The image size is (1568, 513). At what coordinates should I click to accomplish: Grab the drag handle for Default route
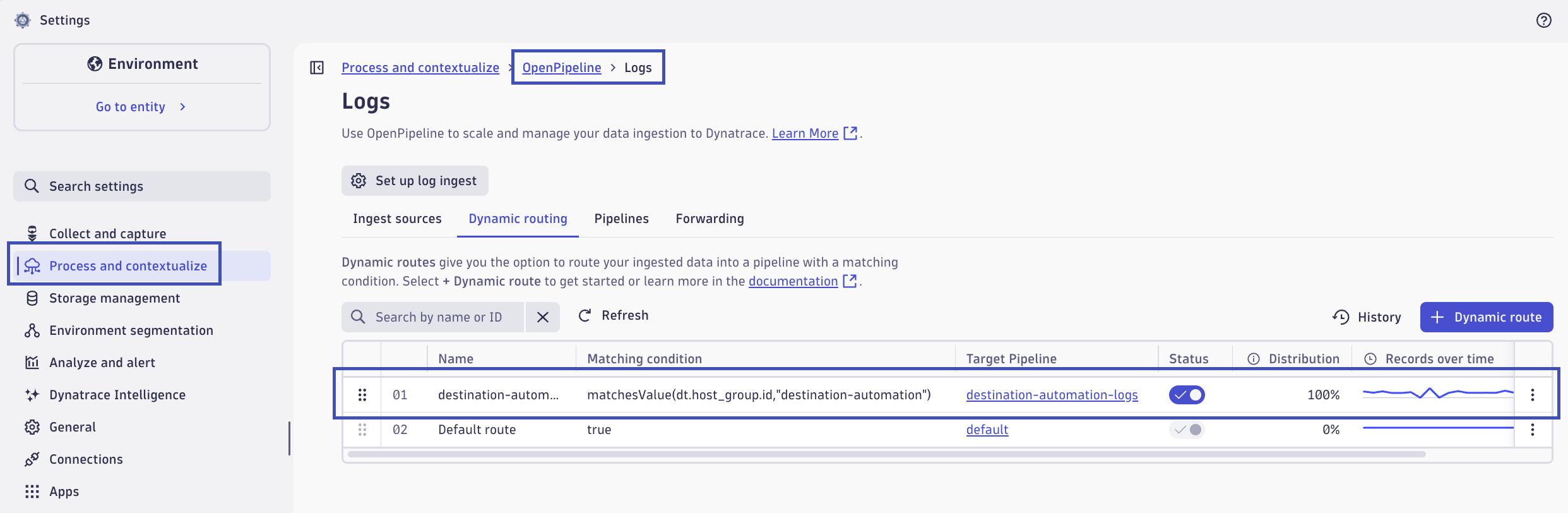pyautogui.click(x=362, y=430)
